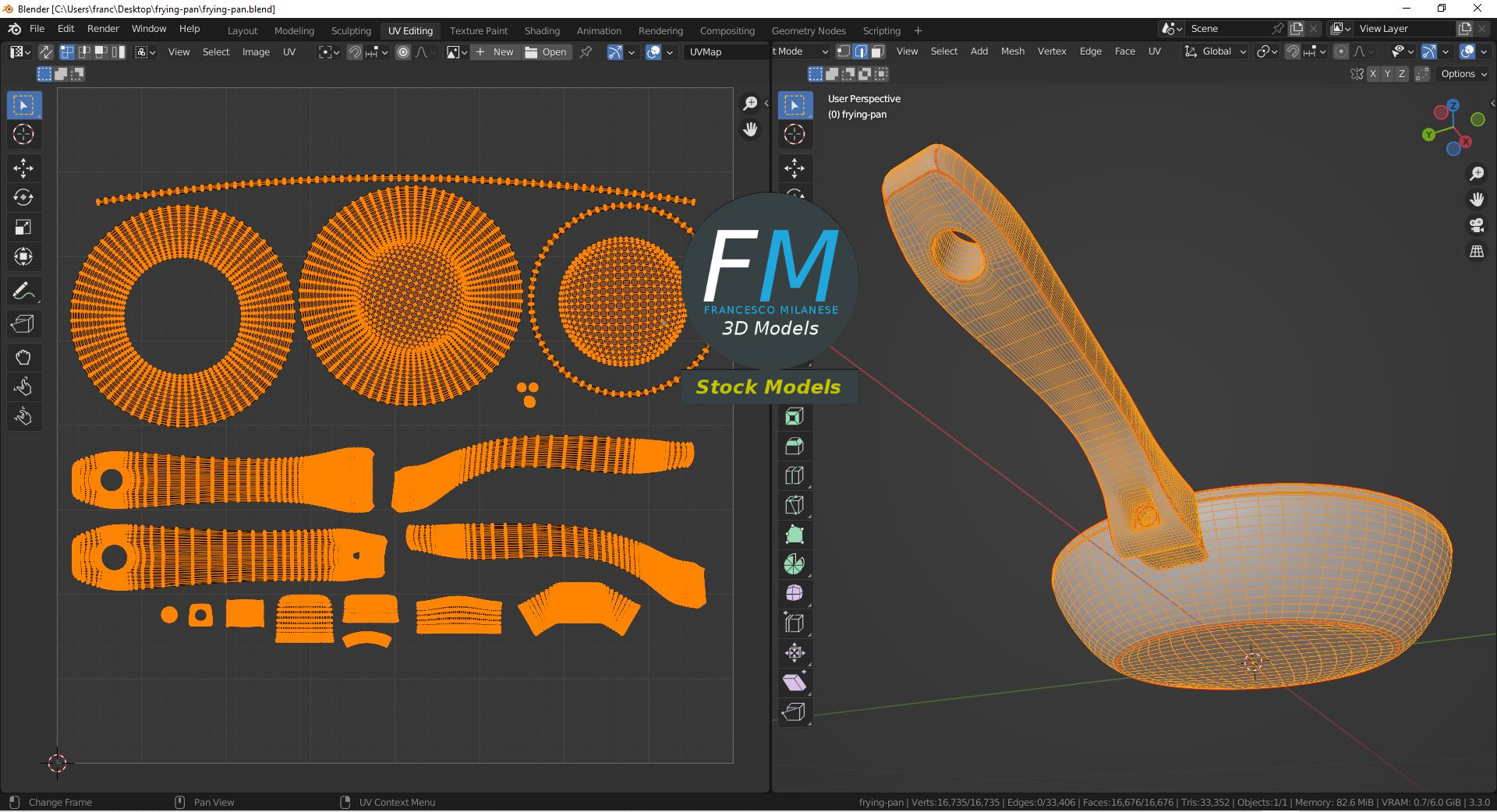
Task: Switch to face select mode in viewport
Action: [878, 51]
